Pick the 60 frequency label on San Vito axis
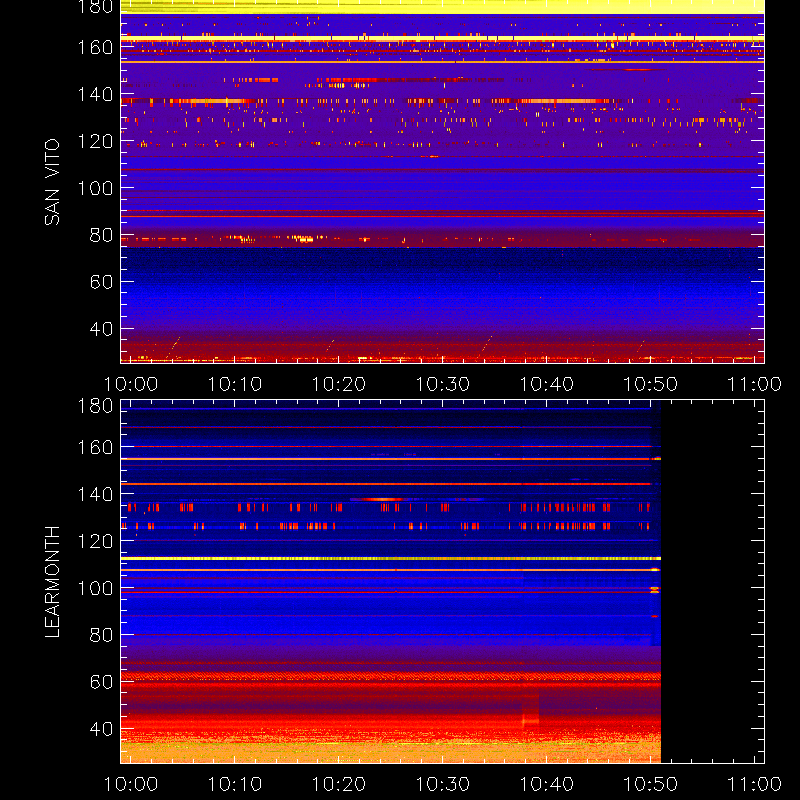The height and width of the screenshot is (800, 800). coord(102,282)
